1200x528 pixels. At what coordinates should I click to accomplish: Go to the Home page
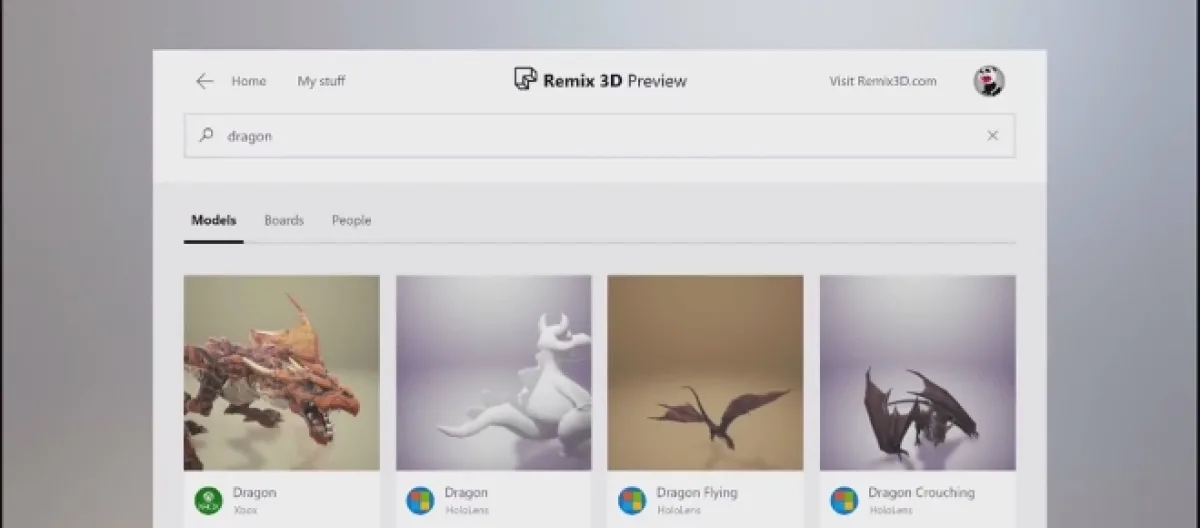pos(248,82)
